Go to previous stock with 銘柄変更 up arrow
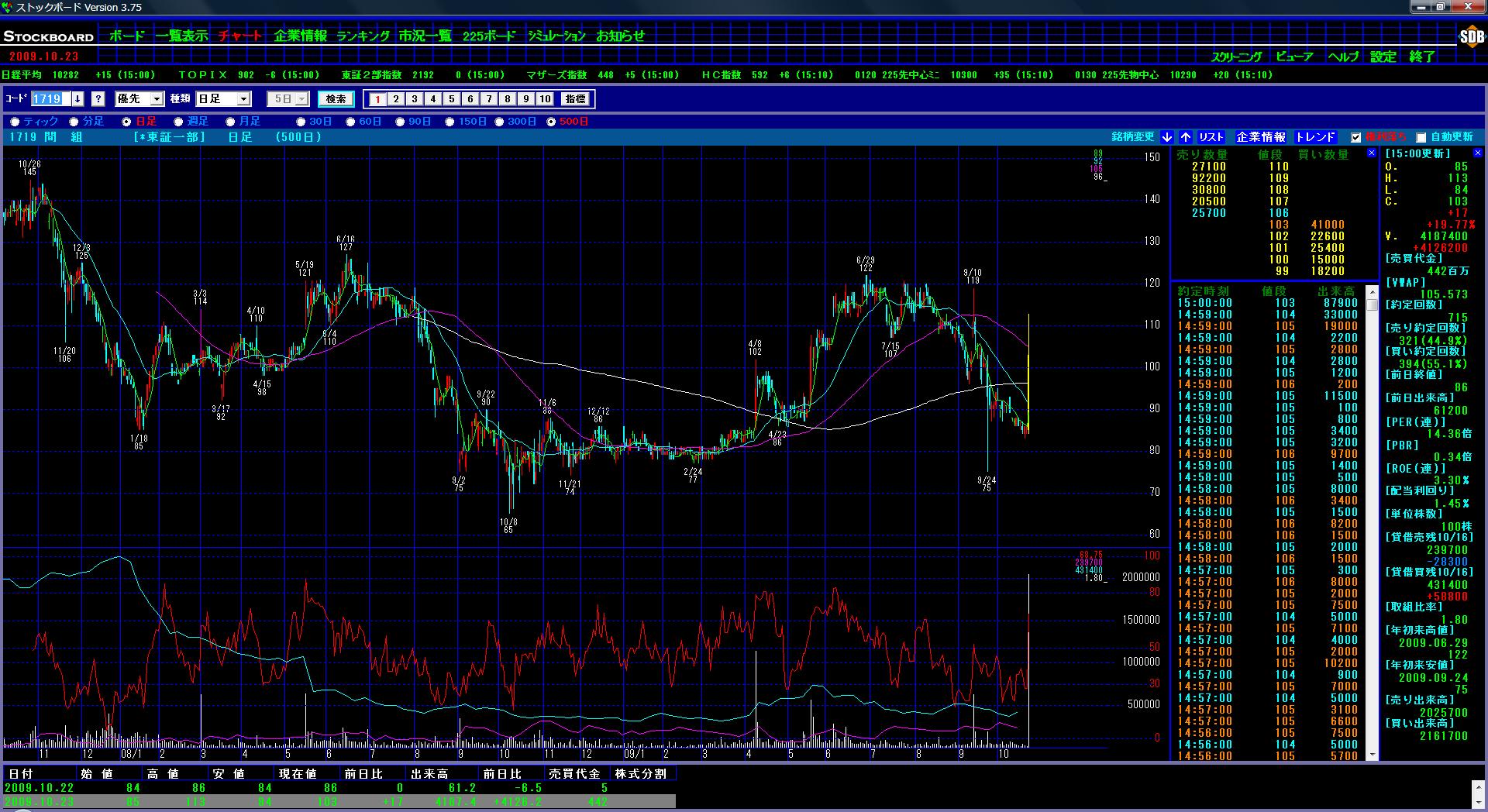Image resolution: width=1488 pixels, height=812 pixels. click(x=1186, y=137)
